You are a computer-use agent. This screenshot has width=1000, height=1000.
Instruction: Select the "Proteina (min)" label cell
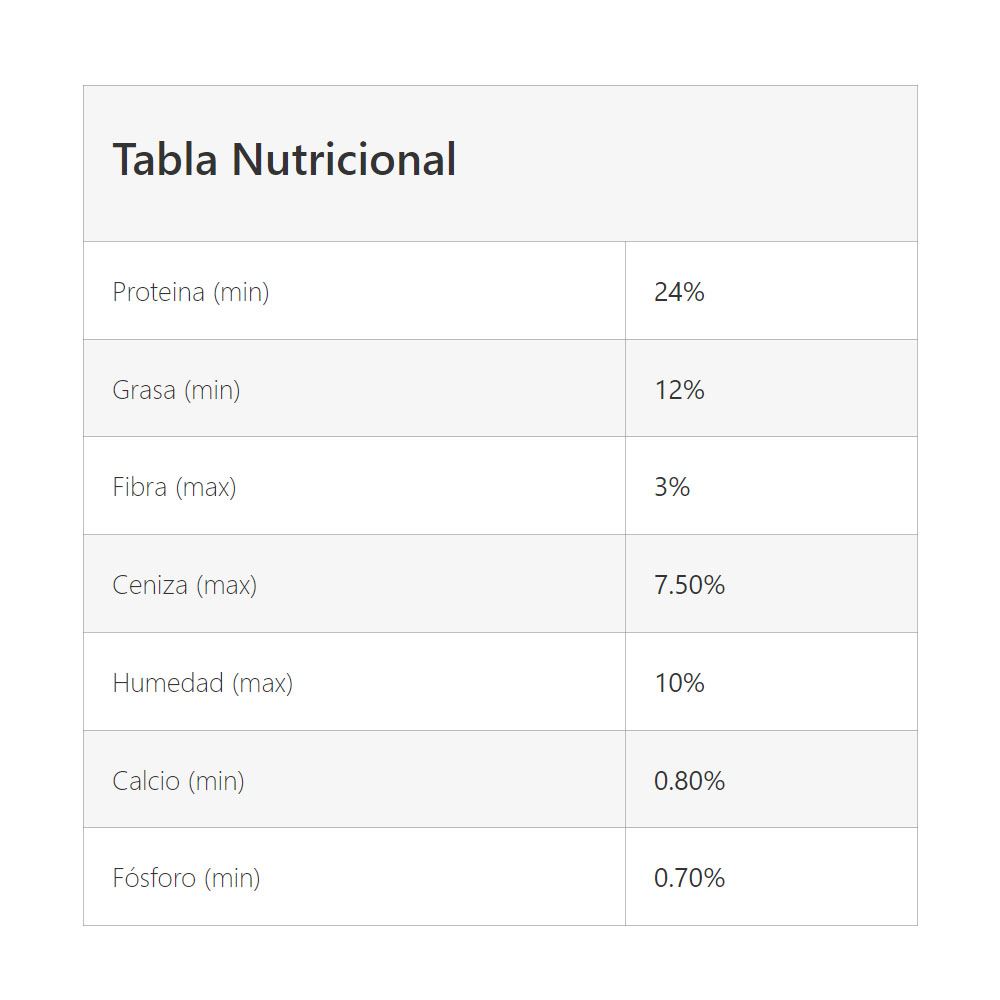191,292
